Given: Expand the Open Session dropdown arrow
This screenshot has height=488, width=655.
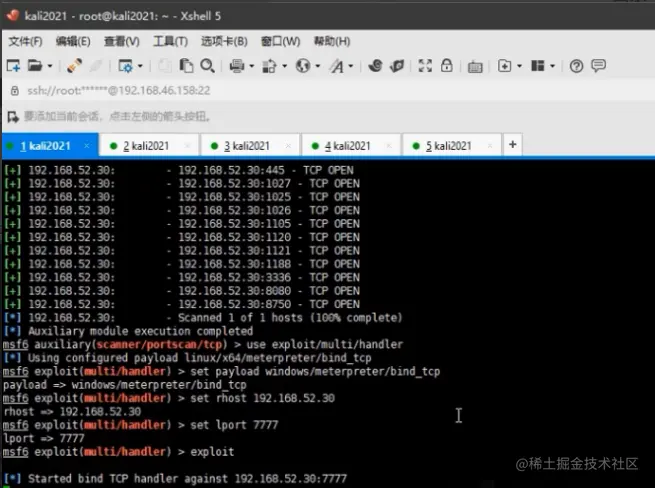Looking at the screenshot, I should click(50, 66).
